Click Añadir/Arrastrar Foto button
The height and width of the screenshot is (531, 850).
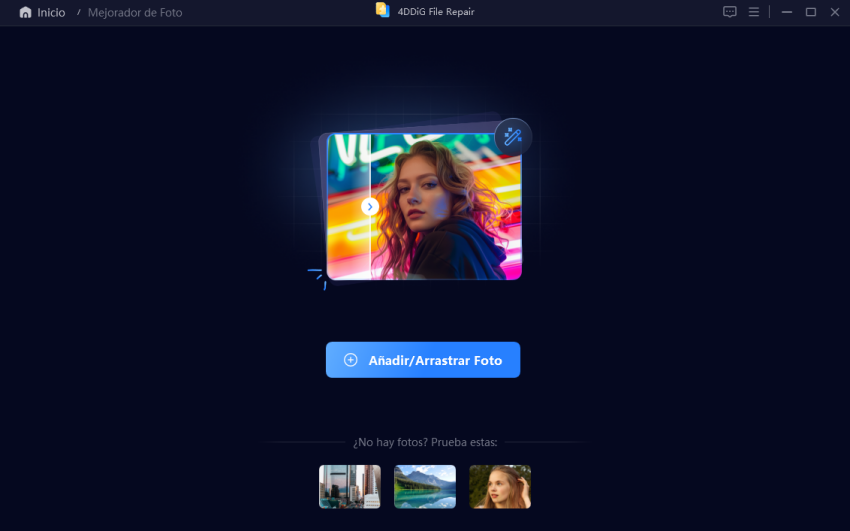pyautogui.click(x=423, y=360)
